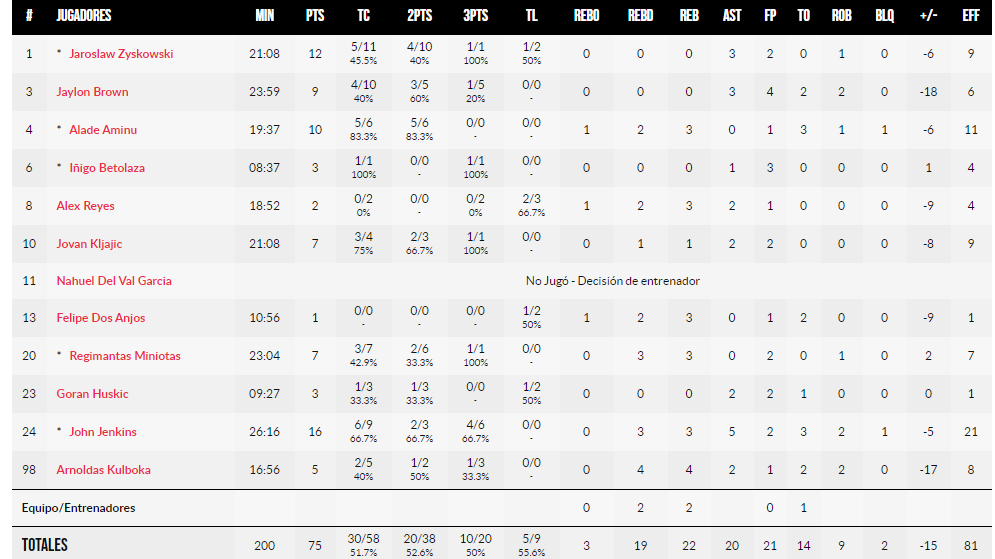Viewport: 995px width, 559px height.
Task: Select Regimantas Miniotas in the player list
Action: 125,356
